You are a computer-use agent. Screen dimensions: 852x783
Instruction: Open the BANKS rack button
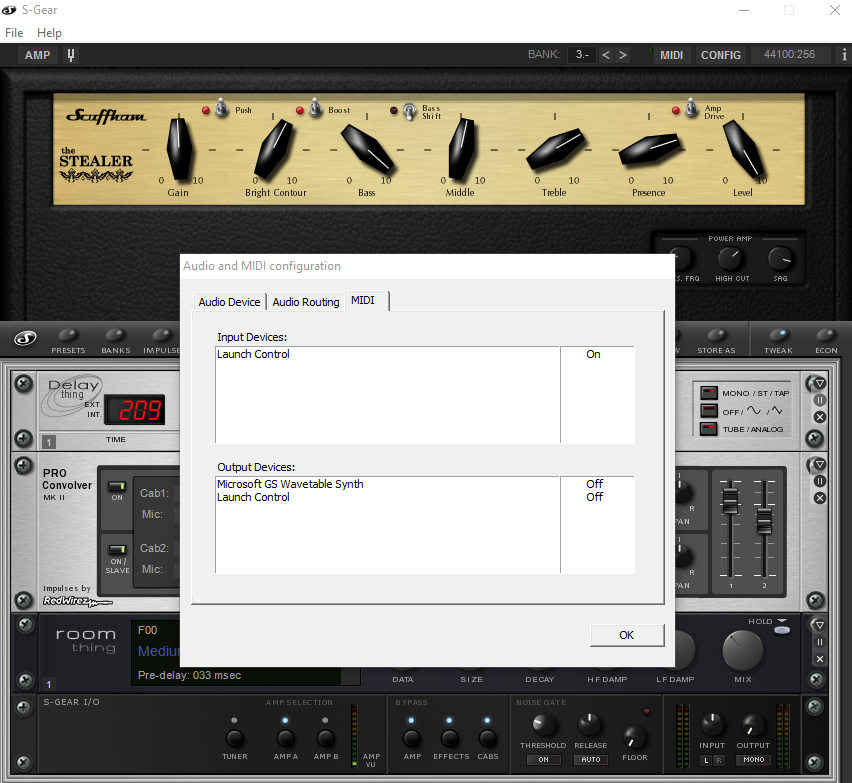[x=116, y=341]
